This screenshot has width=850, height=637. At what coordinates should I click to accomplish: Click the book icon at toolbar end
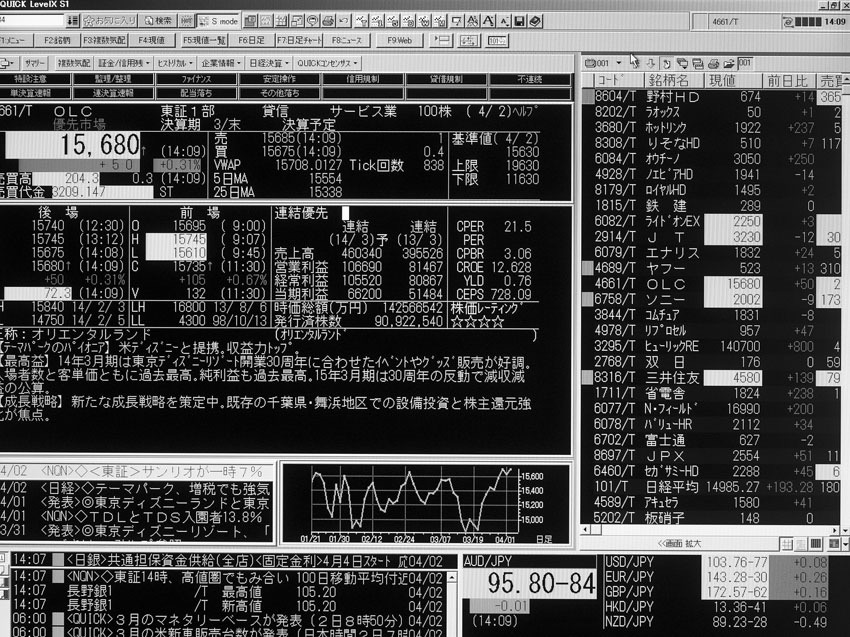pos(535,21)
